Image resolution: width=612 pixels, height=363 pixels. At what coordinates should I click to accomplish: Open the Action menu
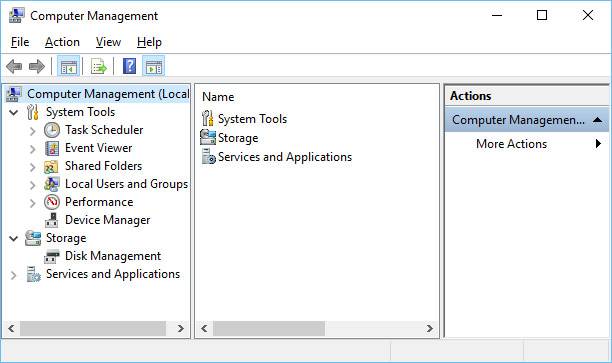point(62,42)
